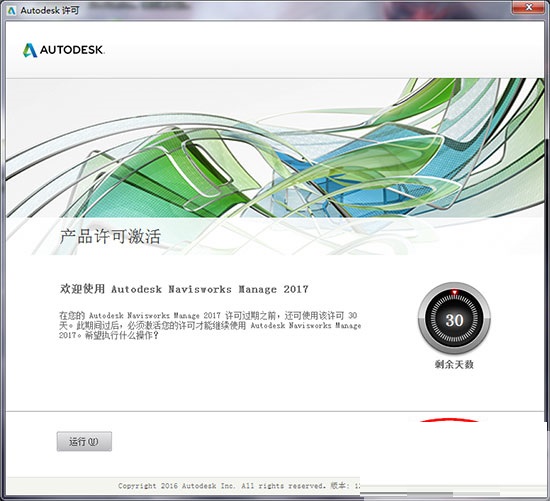Close the Autodesk 许可 window

pyautogui.click(x=529, y=7)
